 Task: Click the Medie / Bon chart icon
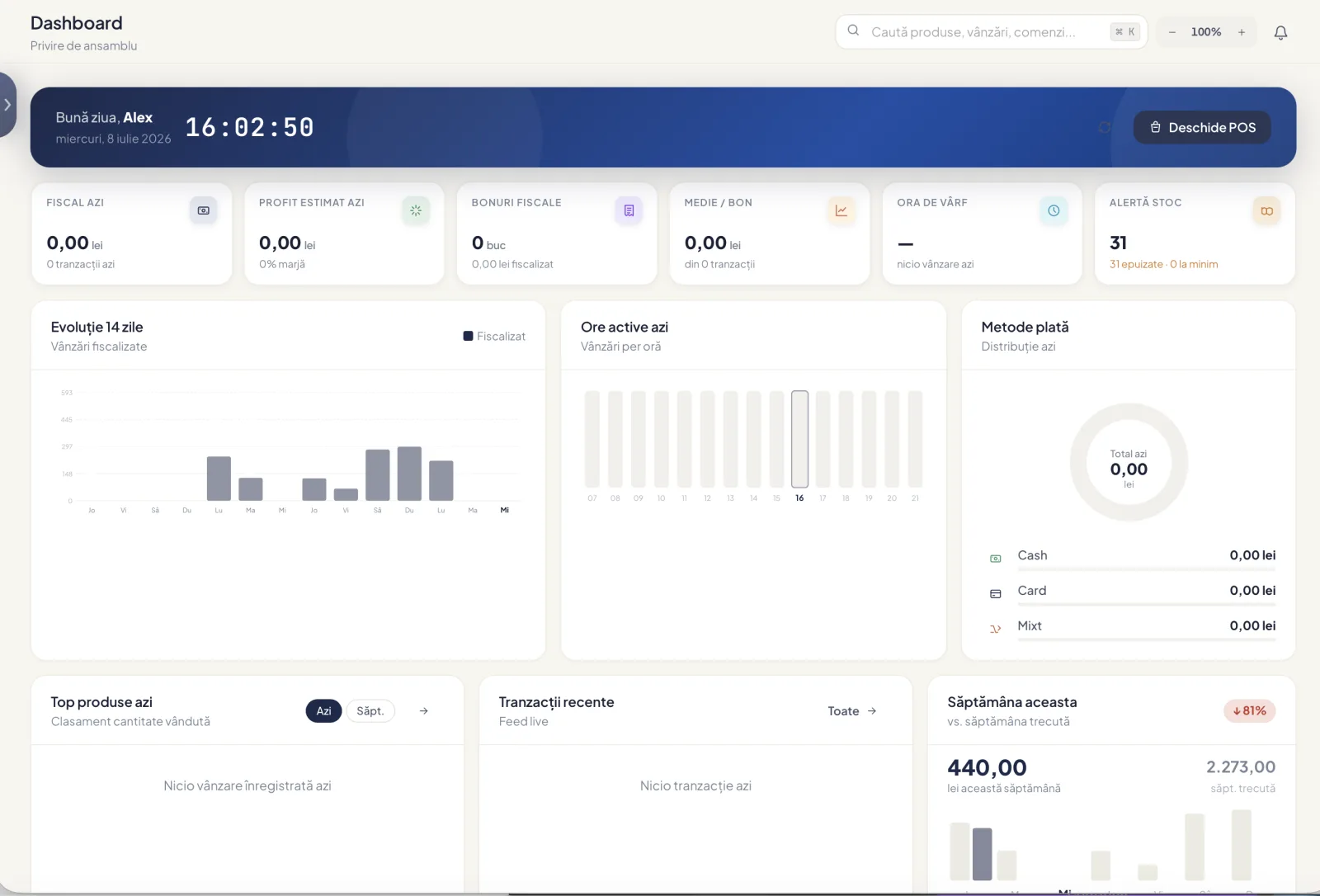[841, 210]
